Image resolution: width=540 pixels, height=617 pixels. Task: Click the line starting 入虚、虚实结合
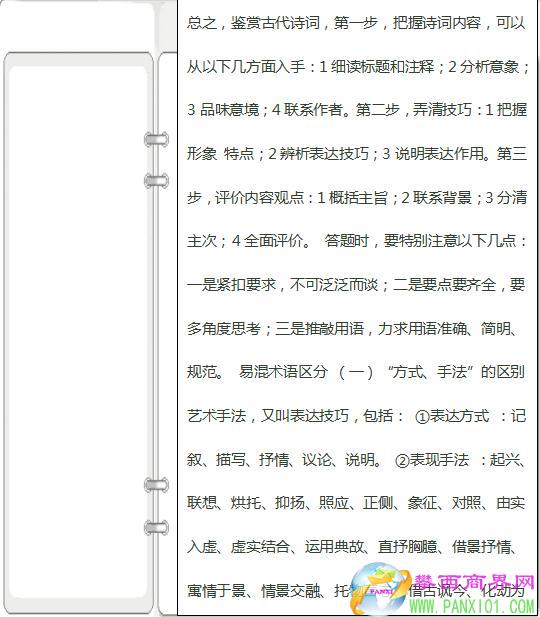351,547
